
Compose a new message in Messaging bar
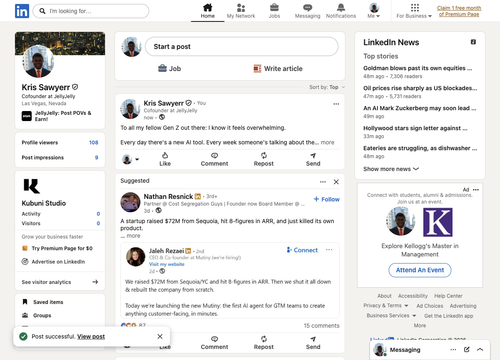point(467,349)
